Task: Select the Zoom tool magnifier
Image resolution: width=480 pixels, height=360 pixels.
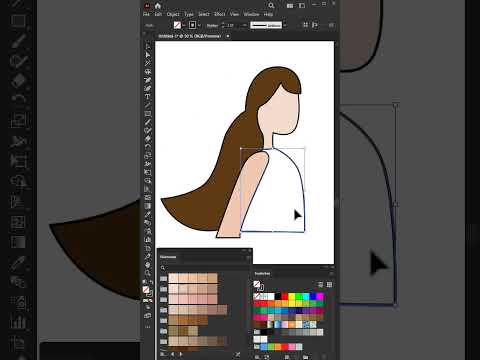Action: click(148, 273)
